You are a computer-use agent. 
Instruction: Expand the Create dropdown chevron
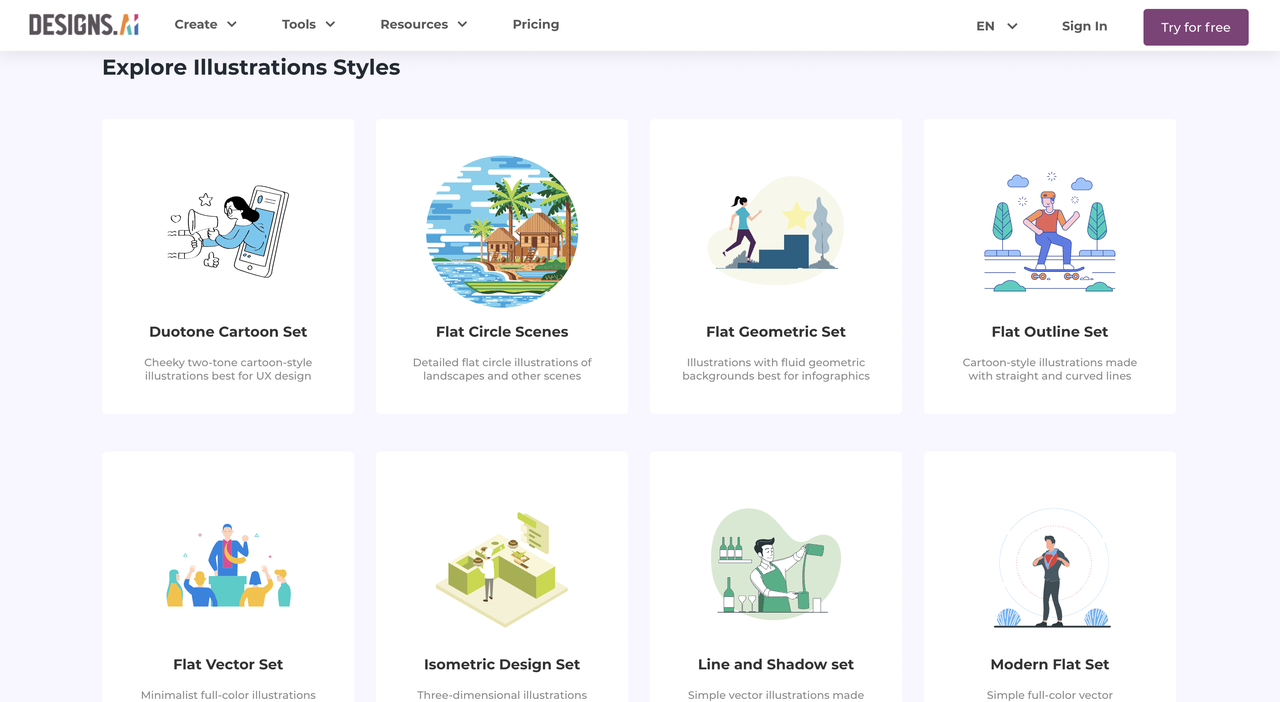(232, 24)
